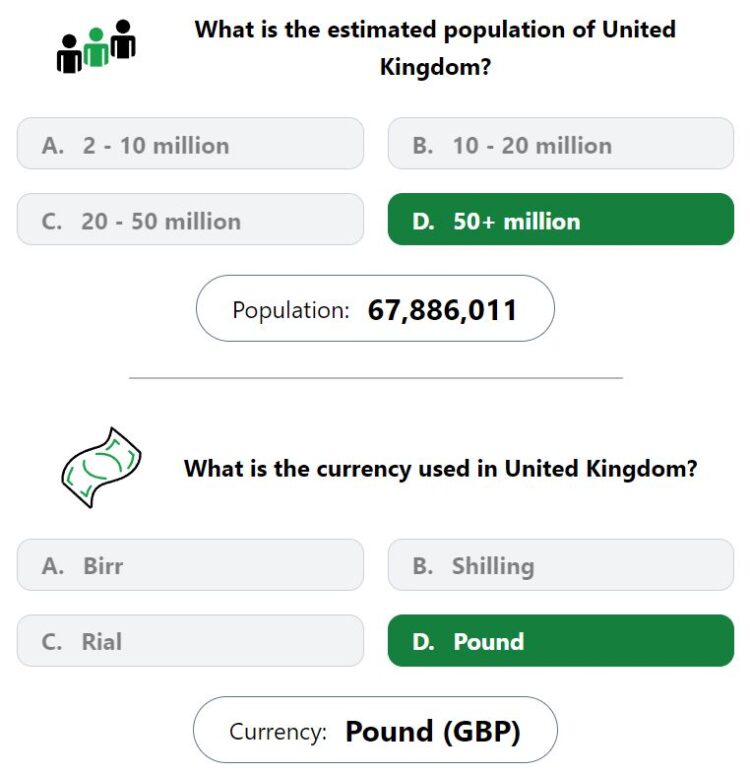The height and width of the screenshot is (774, 750).
Task: Choose the green D. 50+ million option
Action: [561, 219]
